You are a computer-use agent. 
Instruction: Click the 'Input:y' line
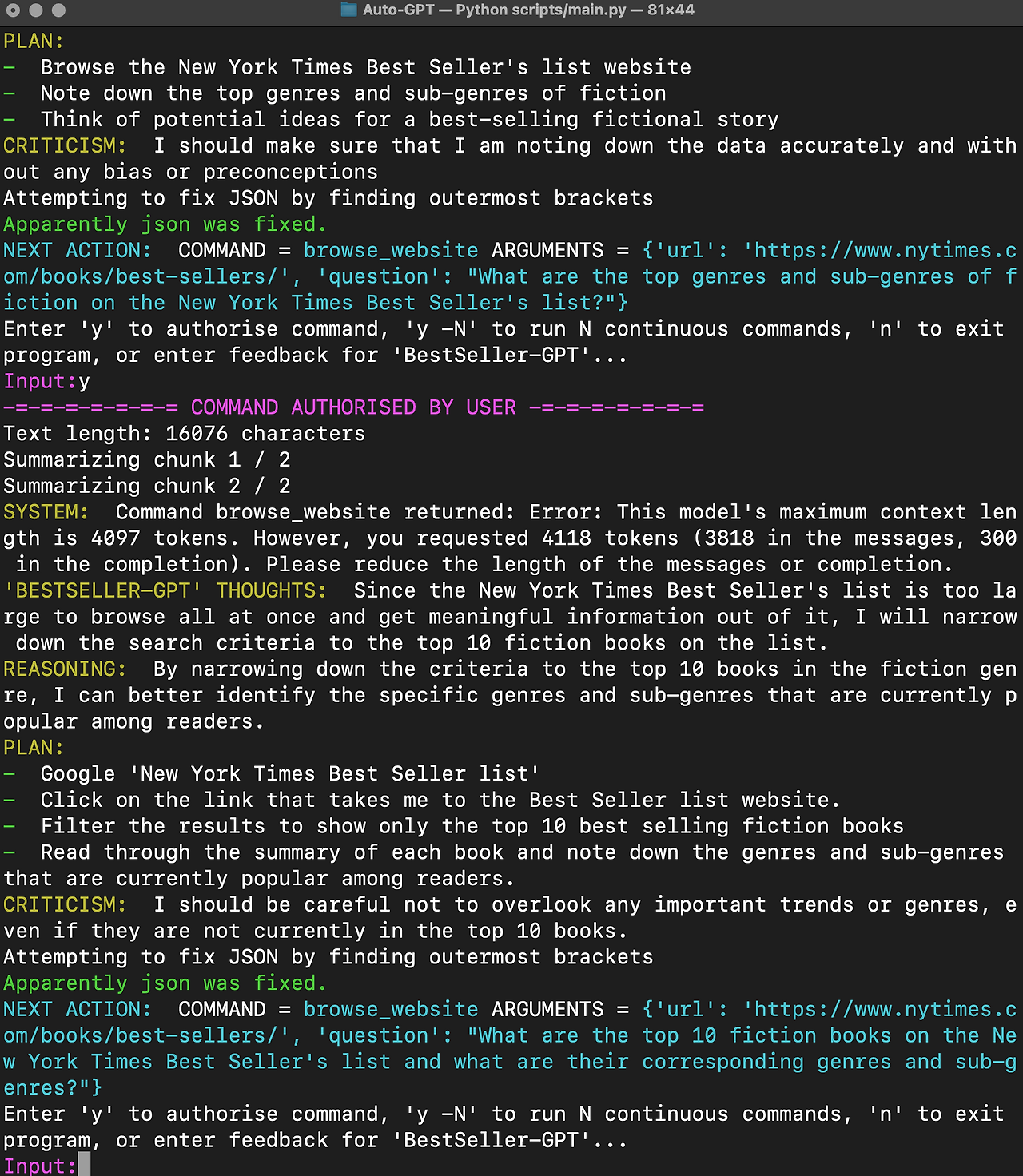pos(46,382)
